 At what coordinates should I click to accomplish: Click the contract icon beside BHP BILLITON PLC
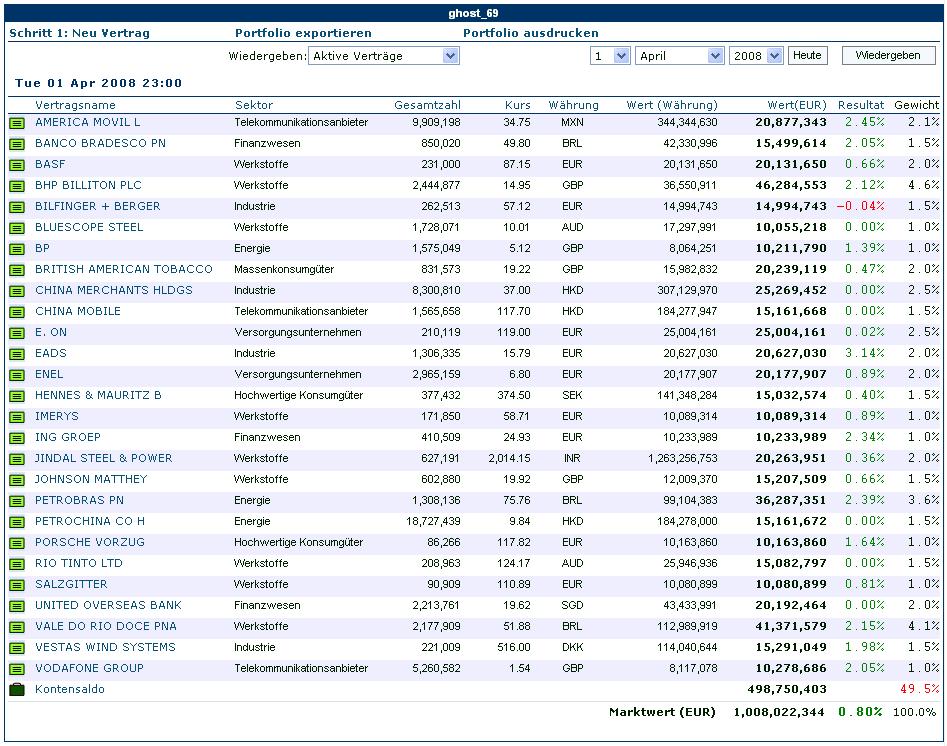tap(17, 186)
